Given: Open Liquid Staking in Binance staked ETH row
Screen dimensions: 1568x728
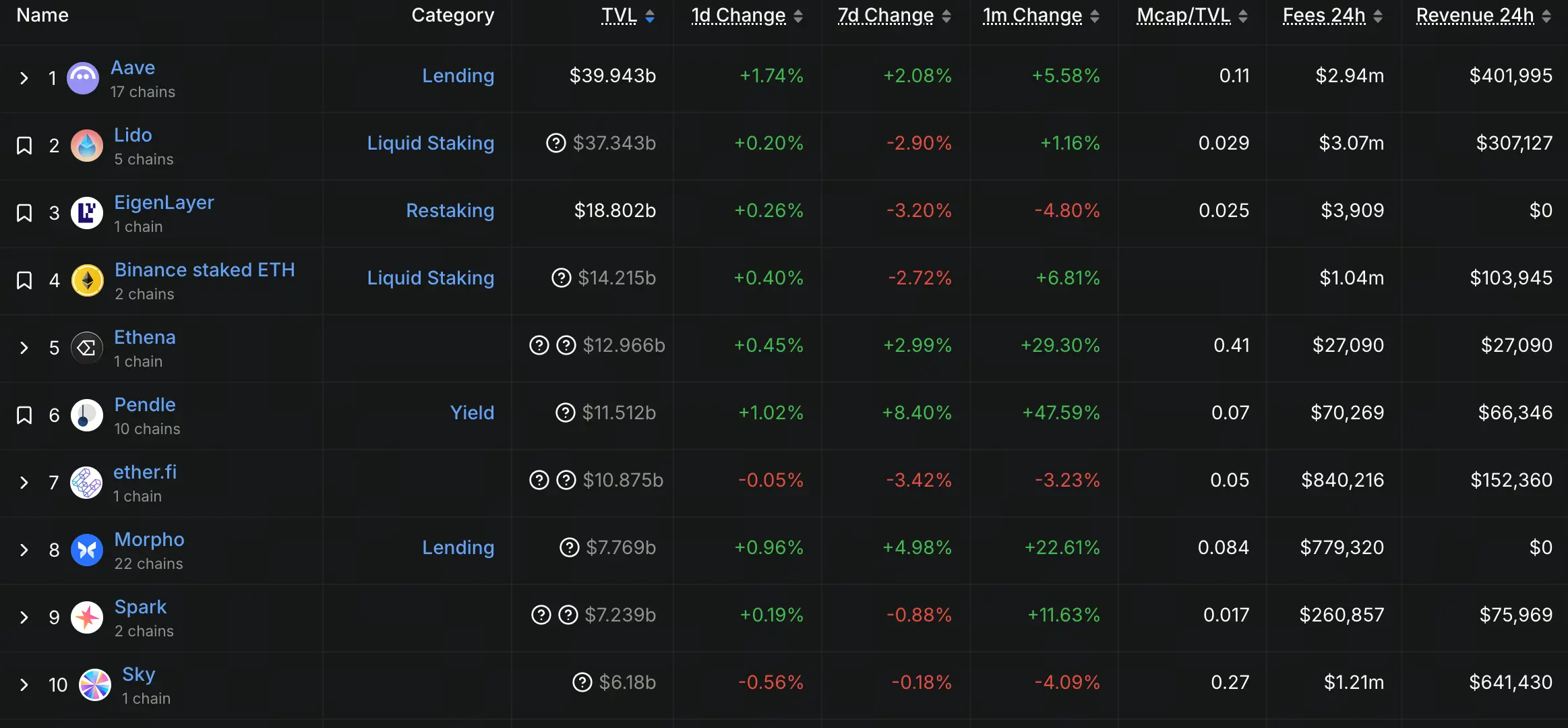Looking at the screenshot, I should point(431,278).
